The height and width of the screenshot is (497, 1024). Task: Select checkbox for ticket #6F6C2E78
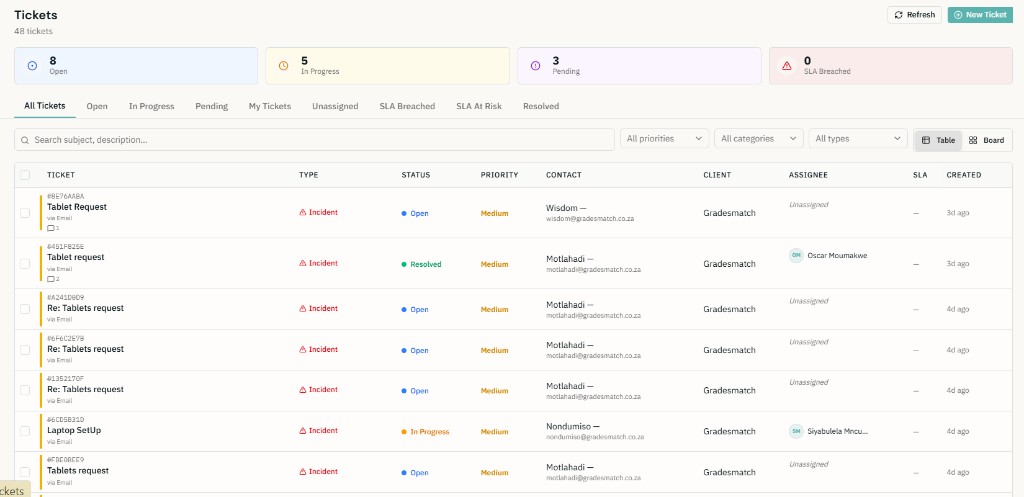[25, 350]
